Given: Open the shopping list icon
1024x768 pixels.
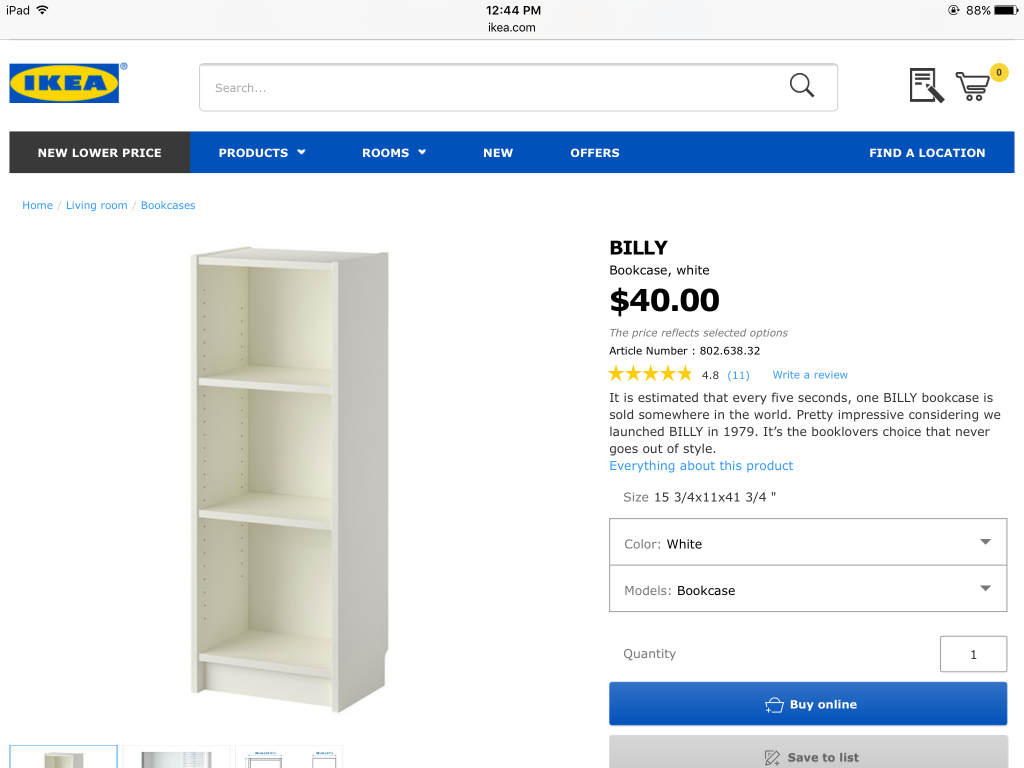Looking at the screenshot, I should click(x=927, y=85).
